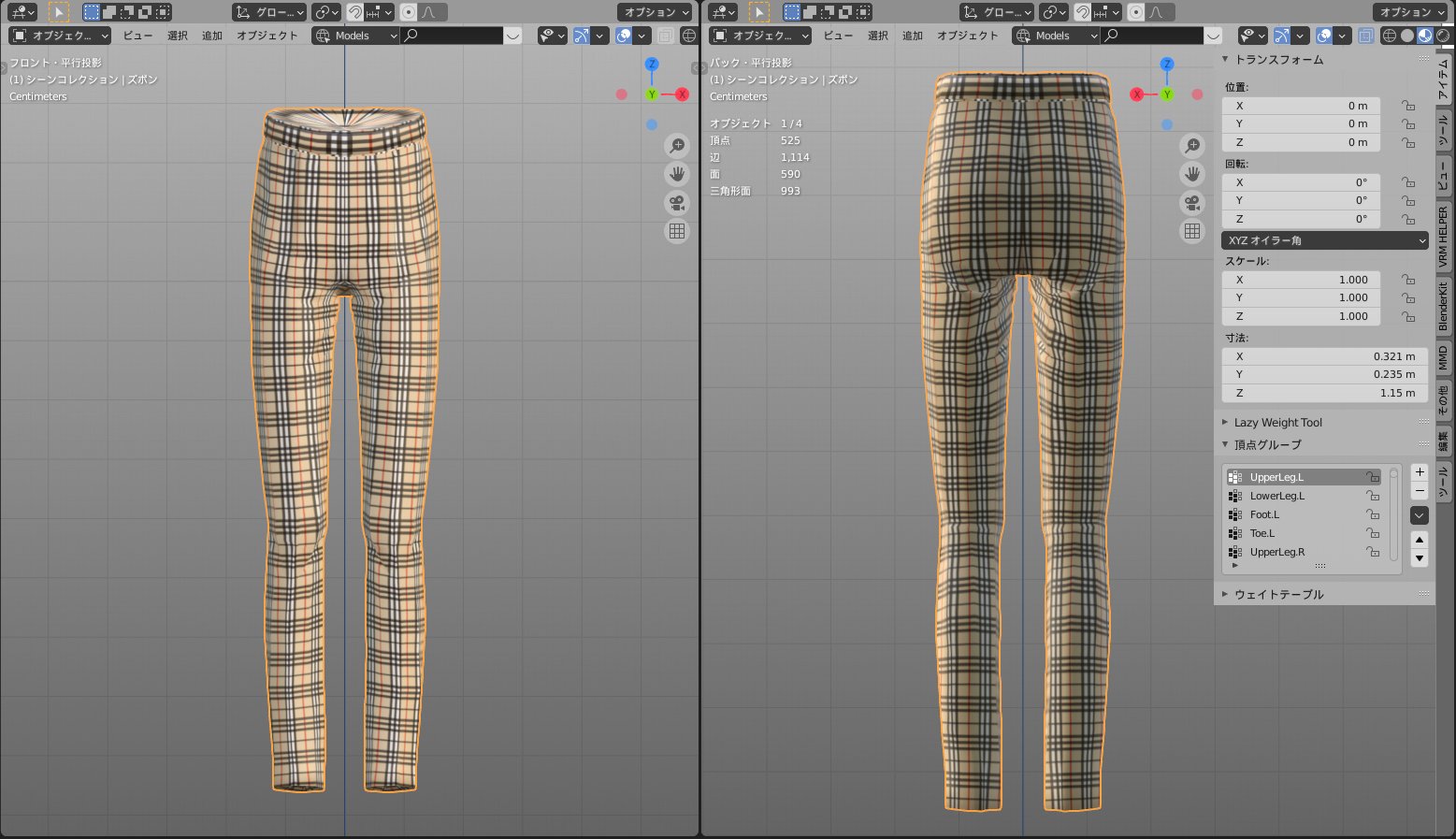
Task: Collapse the Transform panel
Action: coord(1225,59)
